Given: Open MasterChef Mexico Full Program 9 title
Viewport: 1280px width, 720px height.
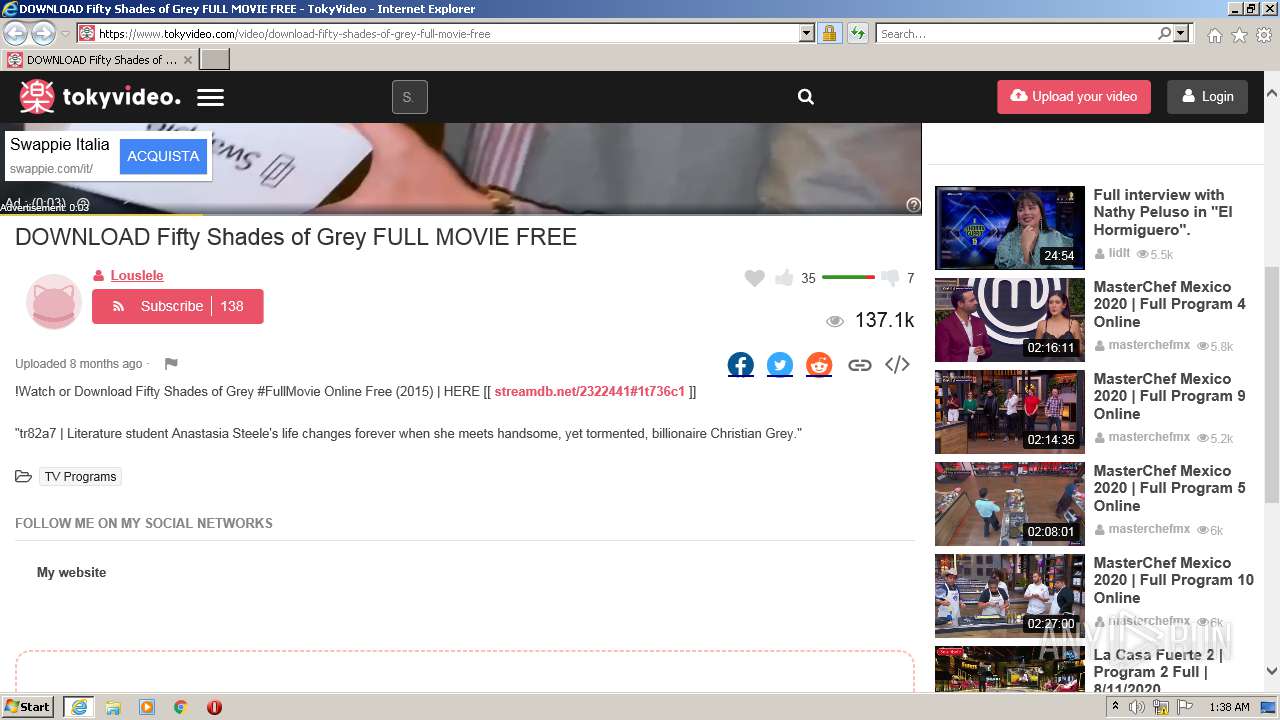Looking at the screenshot, I should (1169, 396).
